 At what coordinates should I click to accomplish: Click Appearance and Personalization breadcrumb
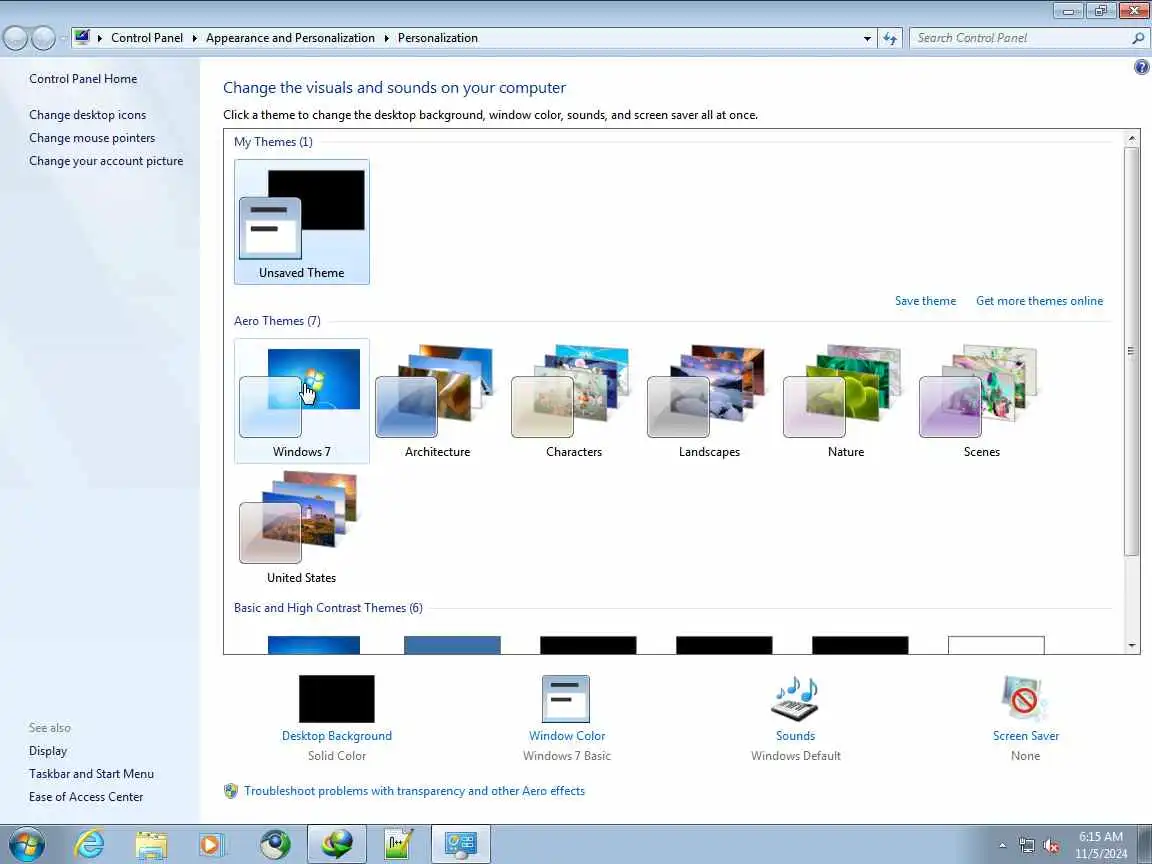[x=290, y=37]
